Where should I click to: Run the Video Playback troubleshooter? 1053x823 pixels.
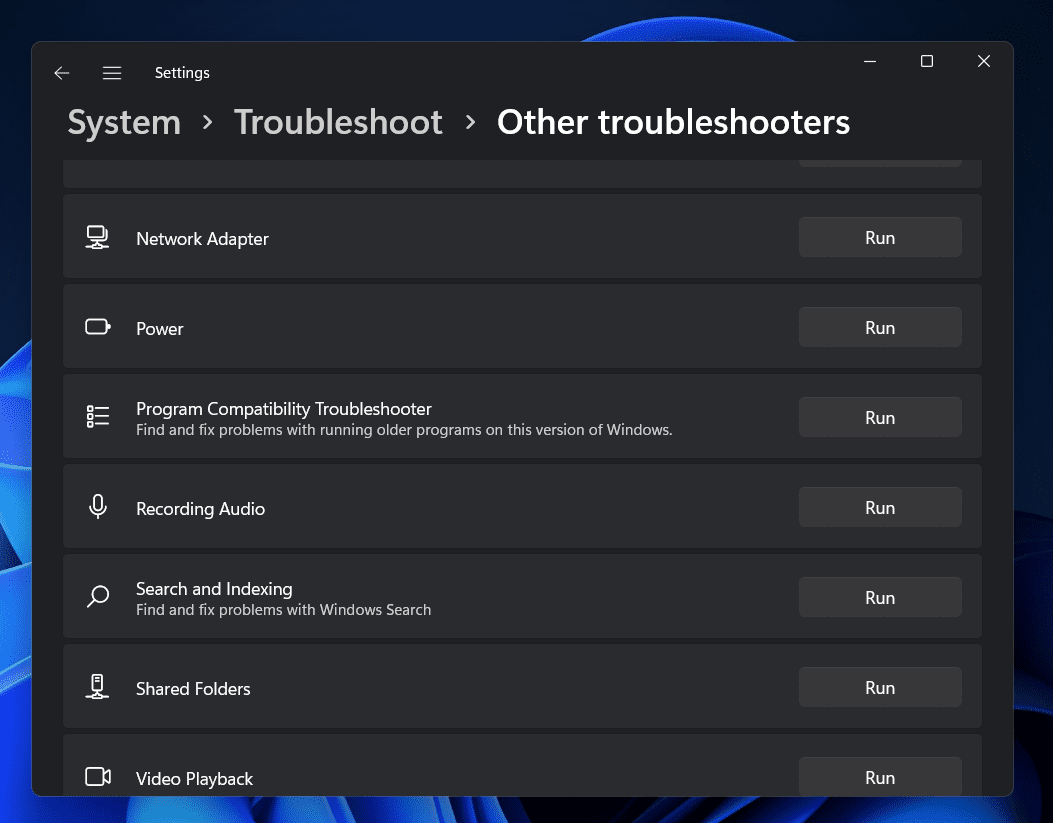pyautogui.click(x=880, y=777)
